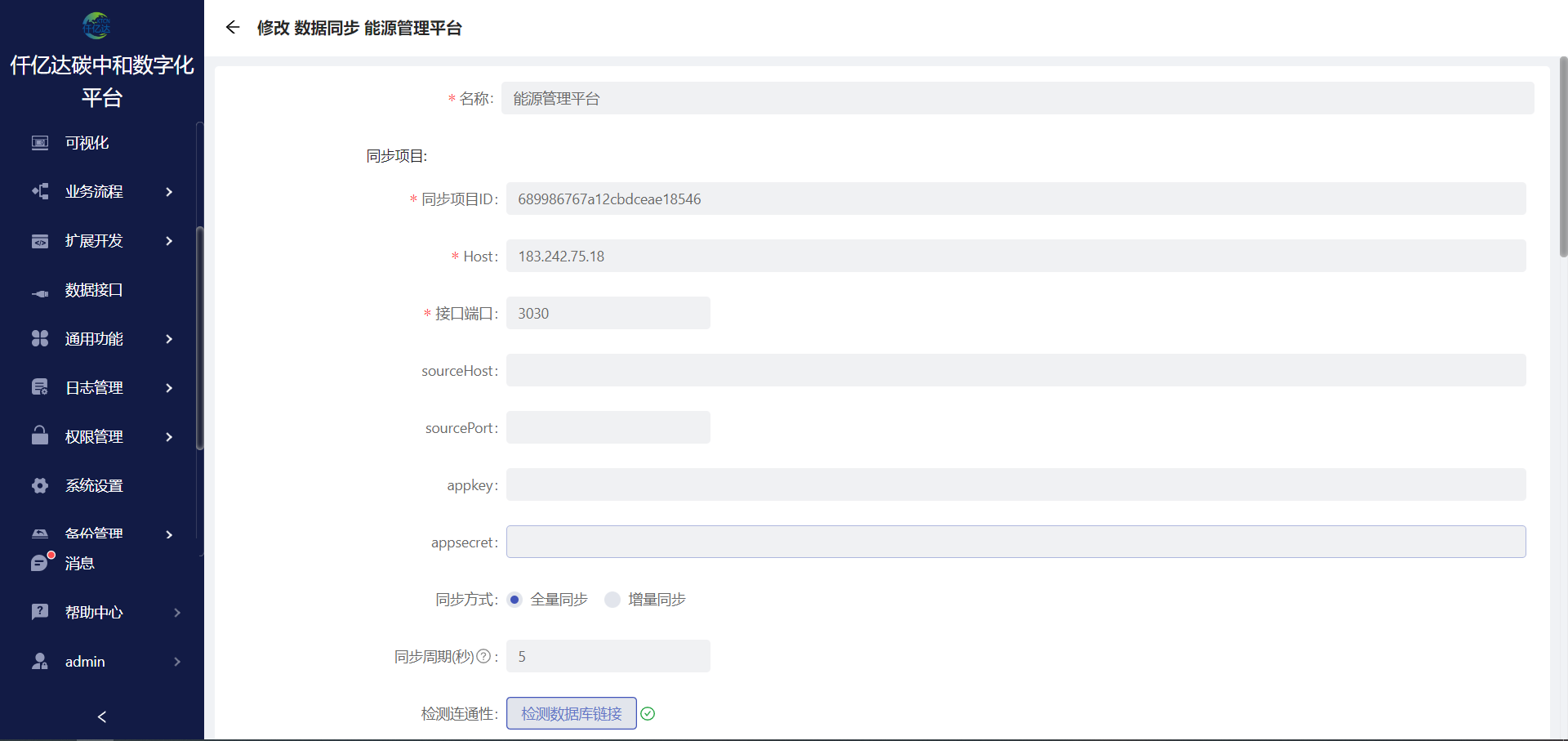Expand the 通用功能 submenu arrow
This screenshot has height=741, width=1568.
coord(169,339)
